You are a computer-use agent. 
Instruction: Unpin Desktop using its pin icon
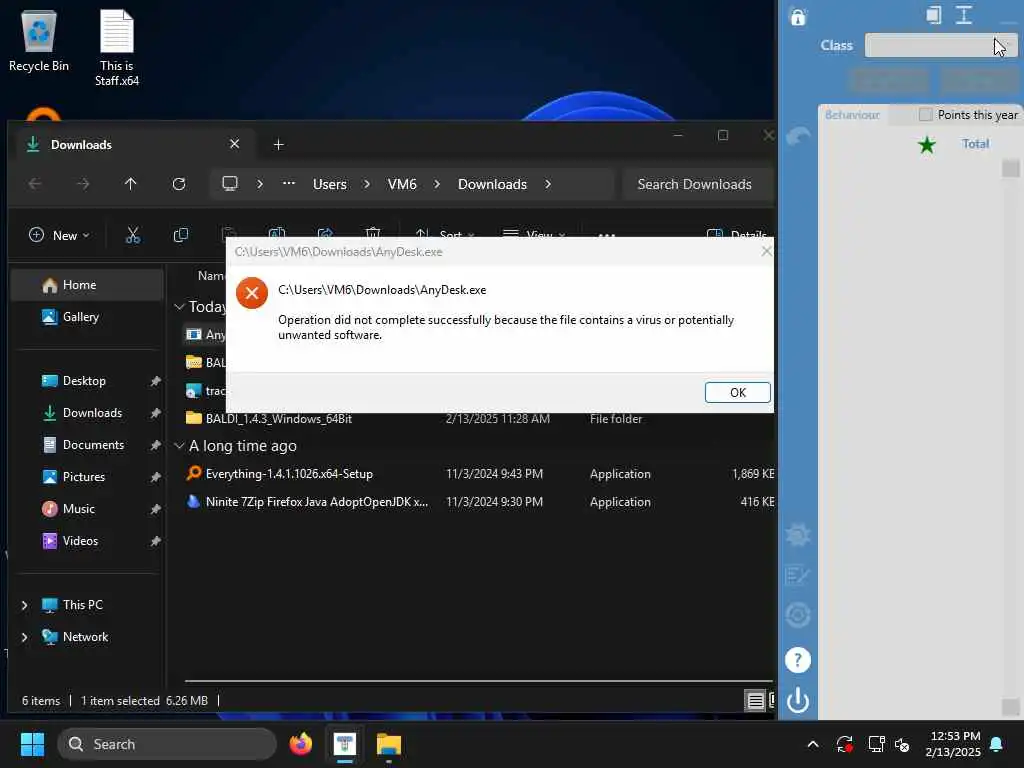pos(155,381)
